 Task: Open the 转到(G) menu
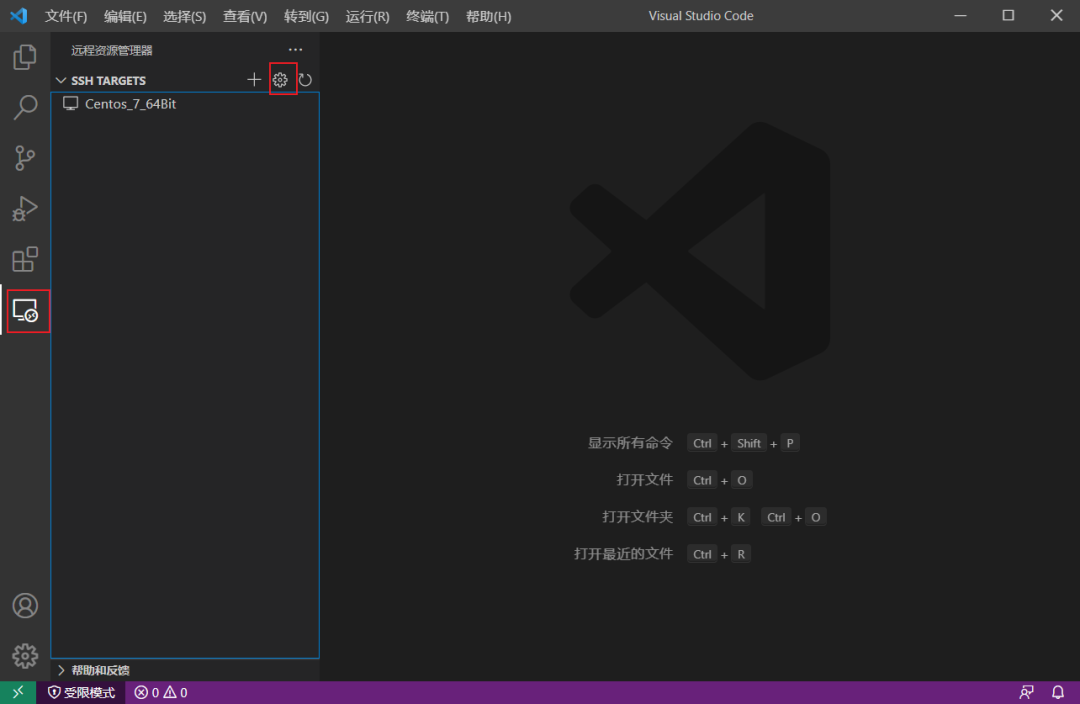pyautogui.click(x=306, y=16)
